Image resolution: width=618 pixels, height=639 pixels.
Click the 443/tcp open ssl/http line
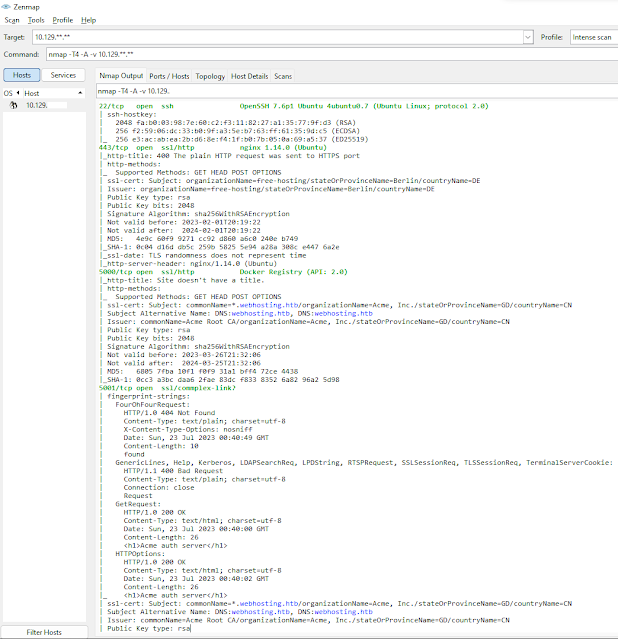(x=212, y=148)
